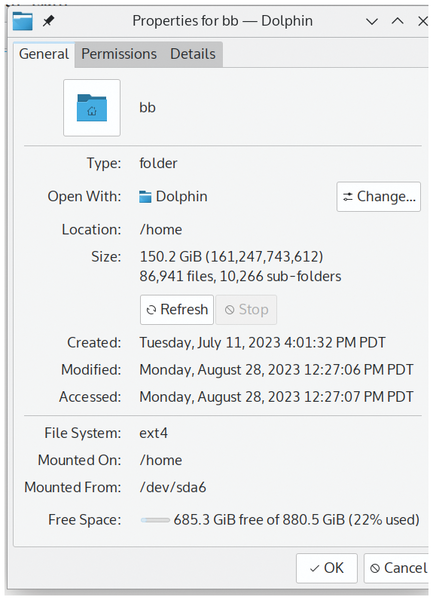The height and width of the screenshot is (600, 433).
Task: Click the /home location value
Action: (161, 230)
